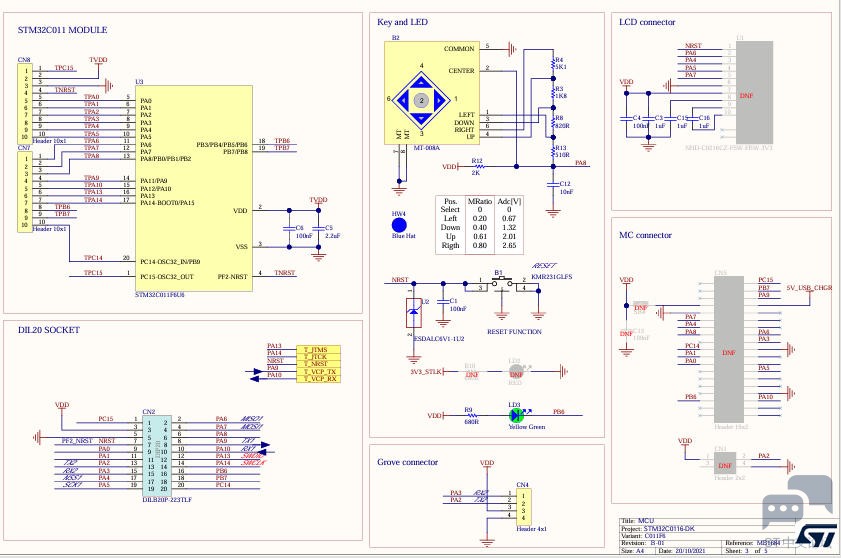Screen dimensions: 841x558
Task: Click the KMR231GLFS part label
Action: point(551,277)
